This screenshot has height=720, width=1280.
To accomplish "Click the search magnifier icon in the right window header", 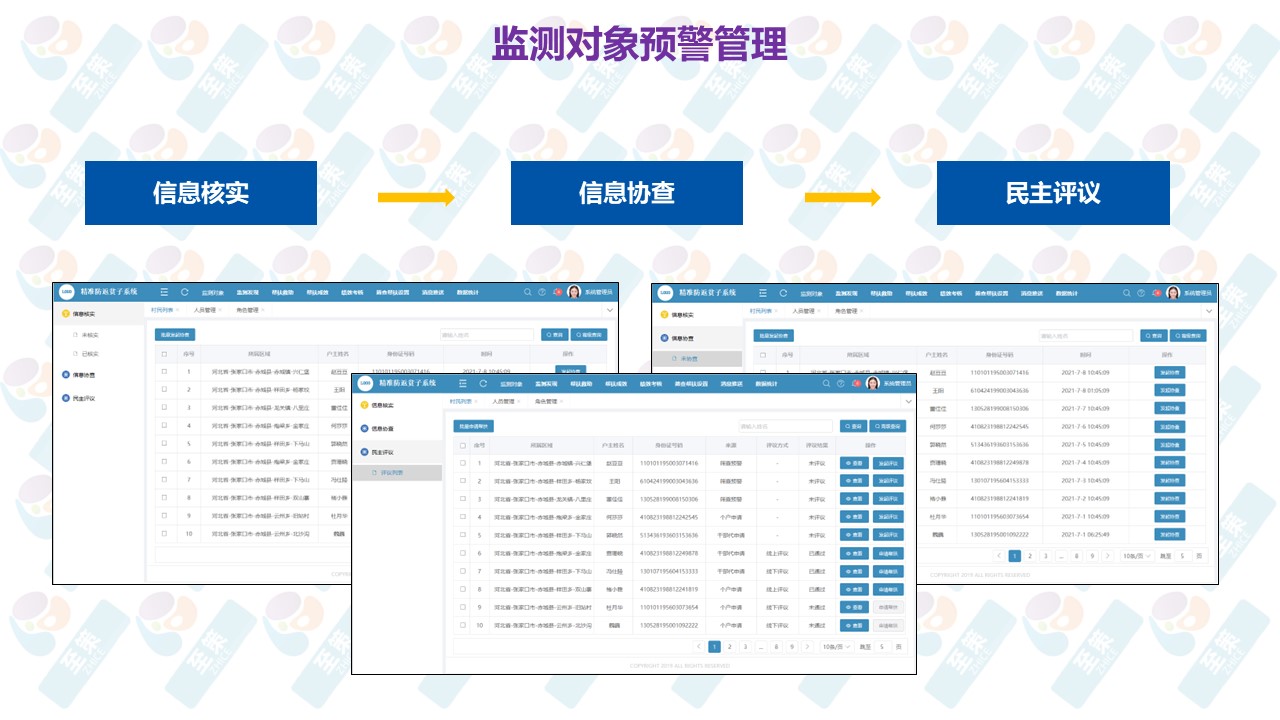I will (x=1126, y=293).
